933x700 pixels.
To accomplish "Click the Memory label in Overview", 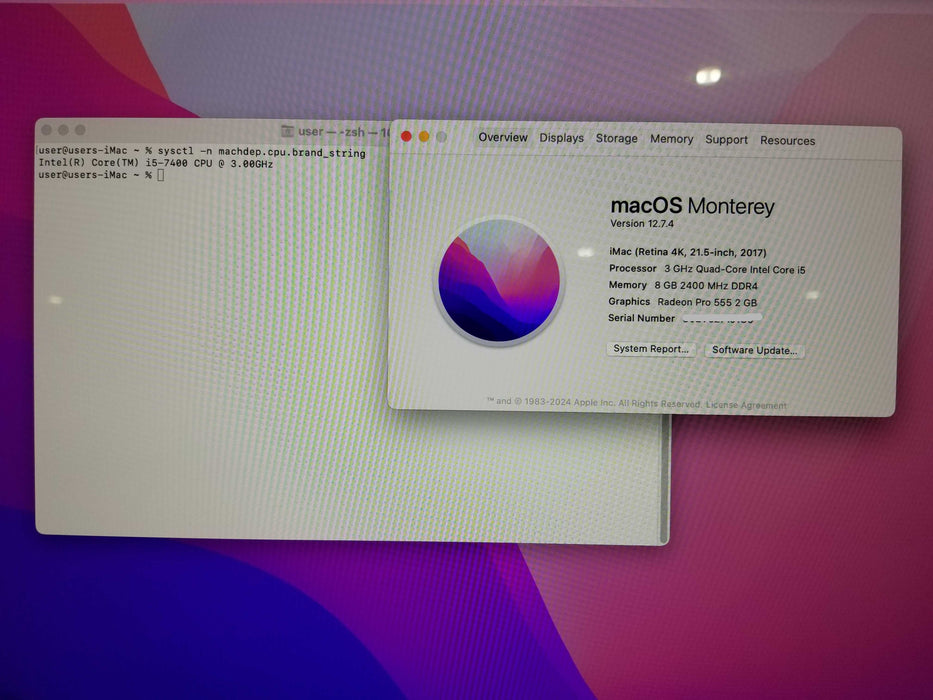I will [627, 285].
